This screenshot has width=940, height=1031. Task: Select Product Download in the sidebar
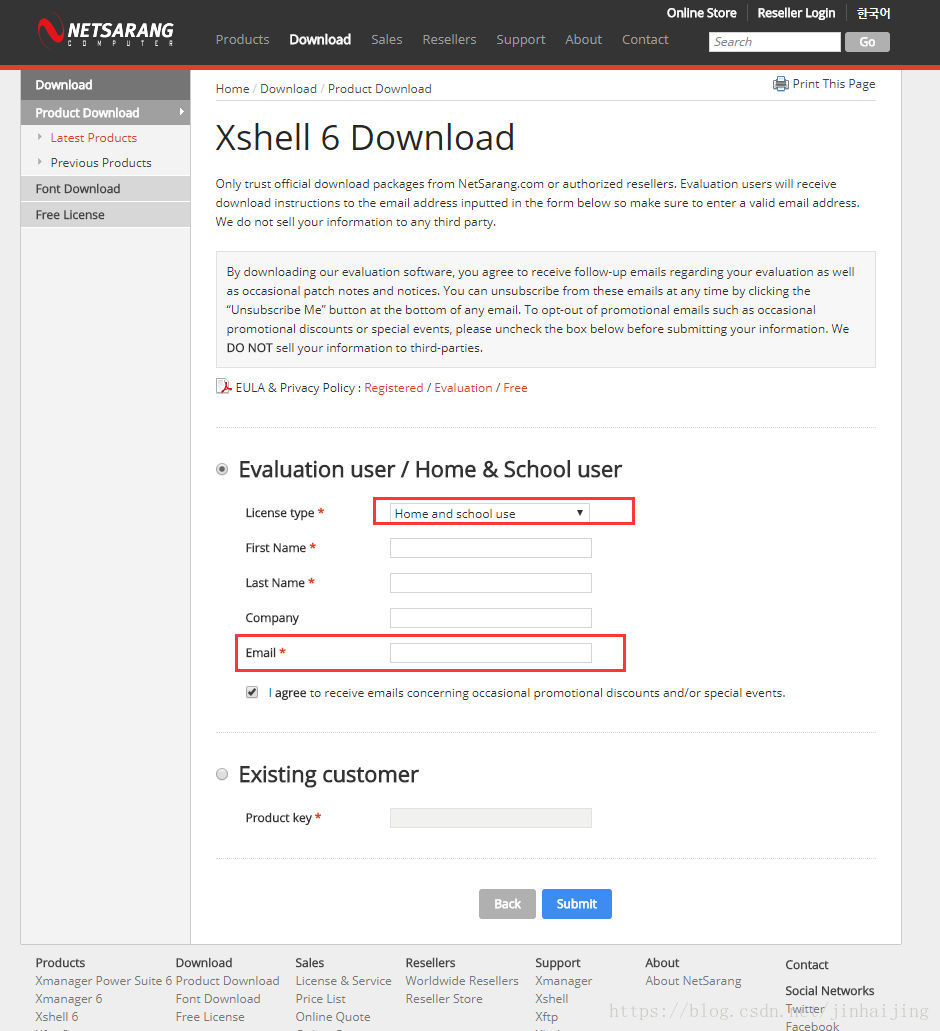(x=105, y=112)
